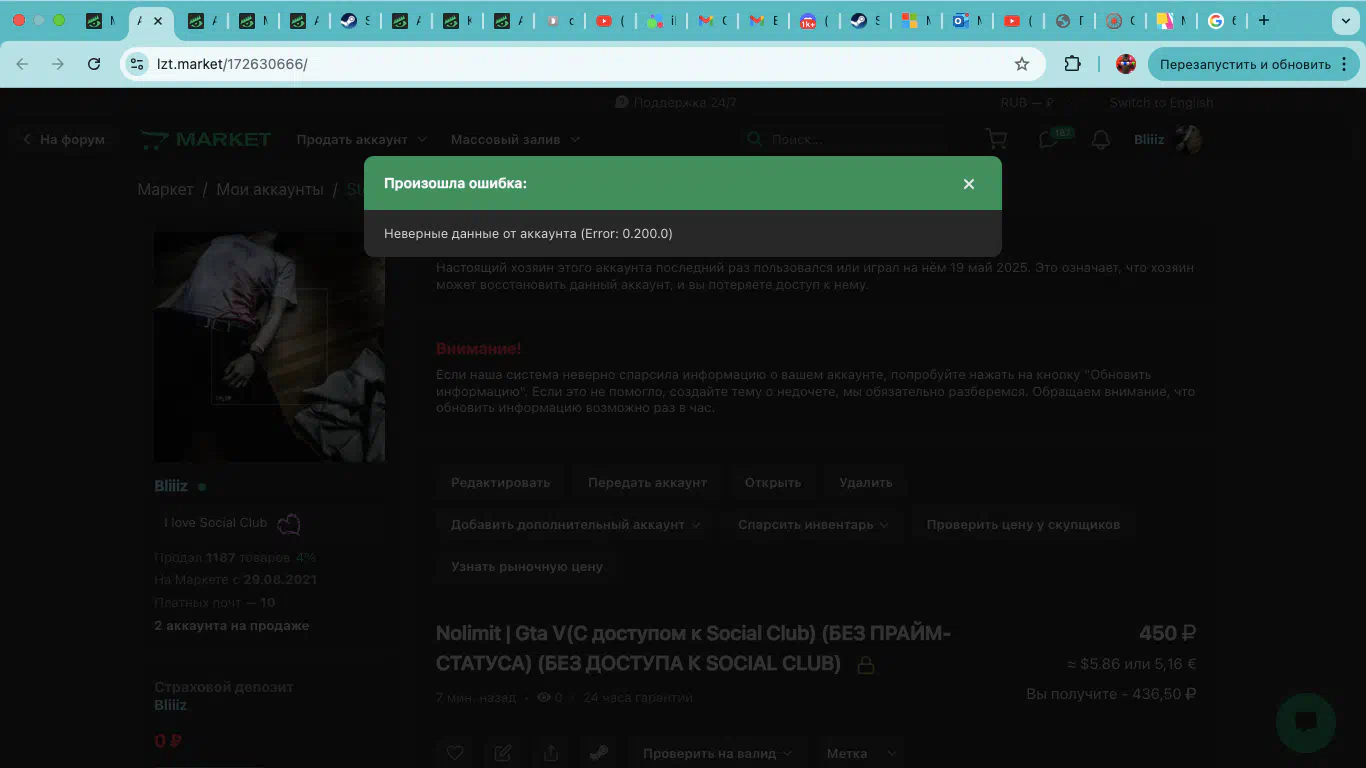The image size is (1366, 768).
Task: Click Узнать рыночную цену button
Action: coord(527,566)
